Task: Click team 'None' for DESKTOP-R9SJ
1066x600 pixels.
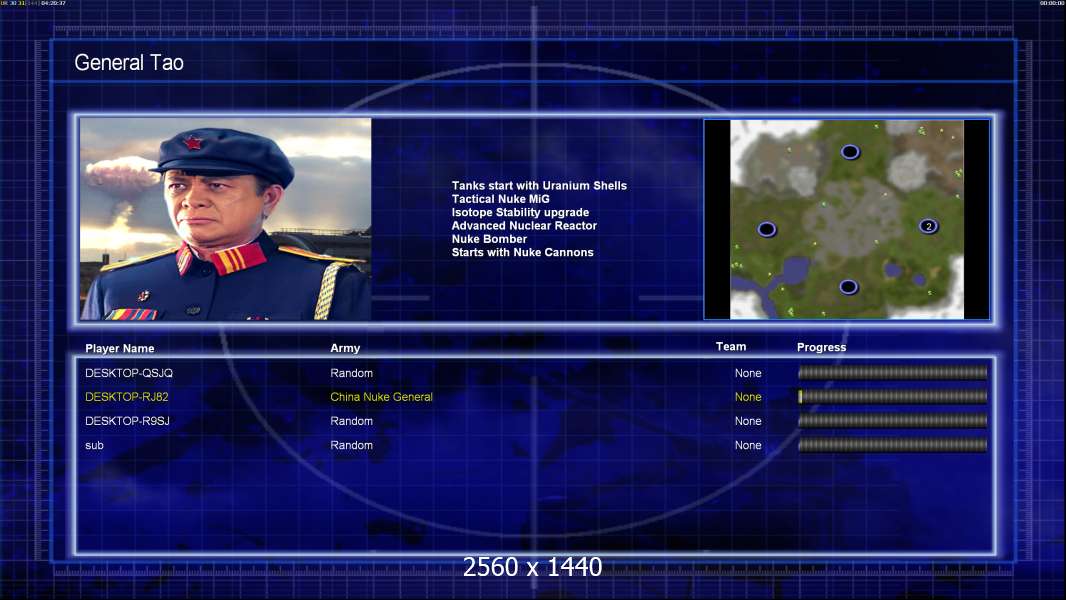Action: (748, 421)
